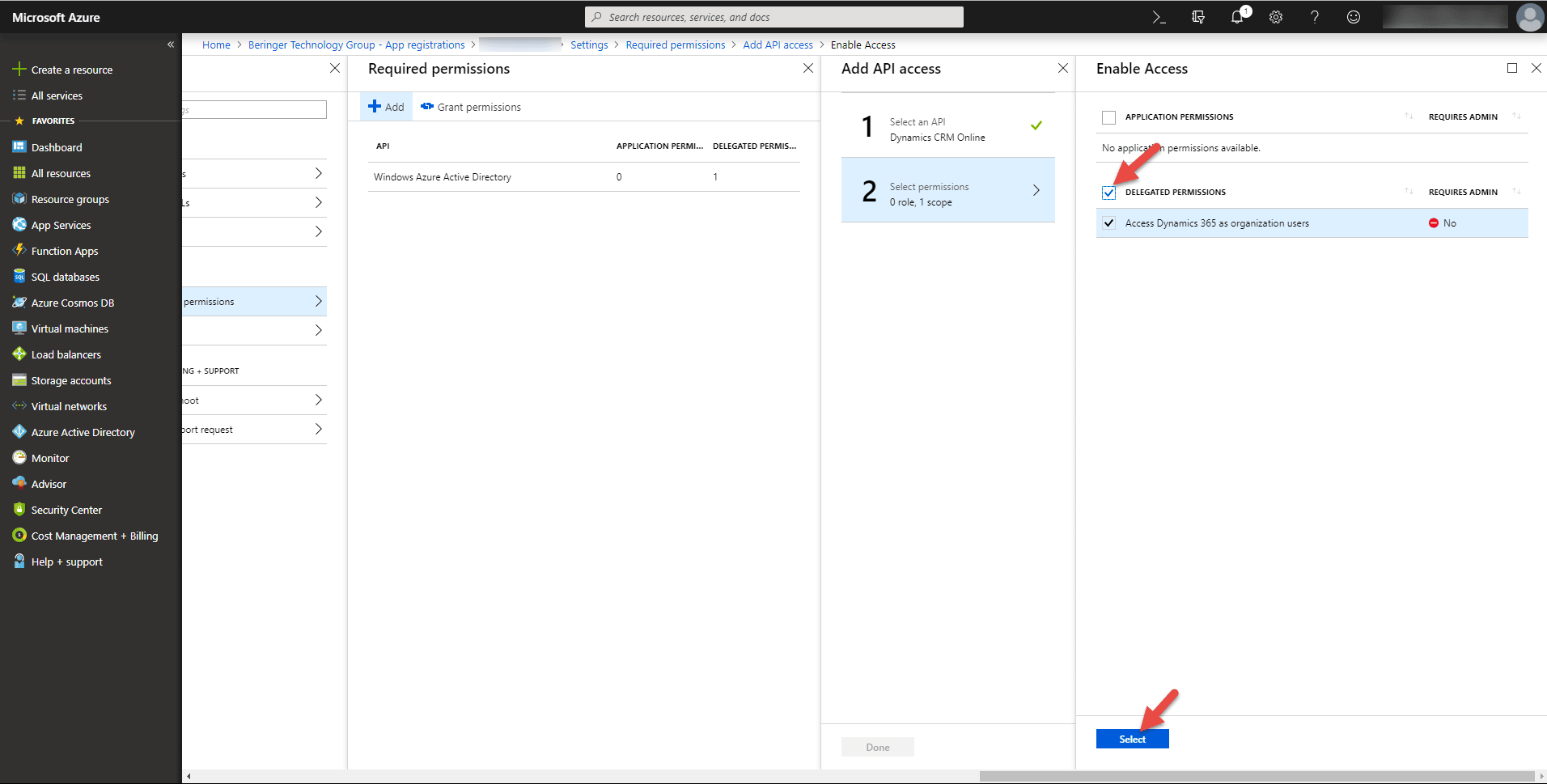Maximize the Enable Access blade
Viewport: 1547px width, 784px height.
click(1512, 69)
